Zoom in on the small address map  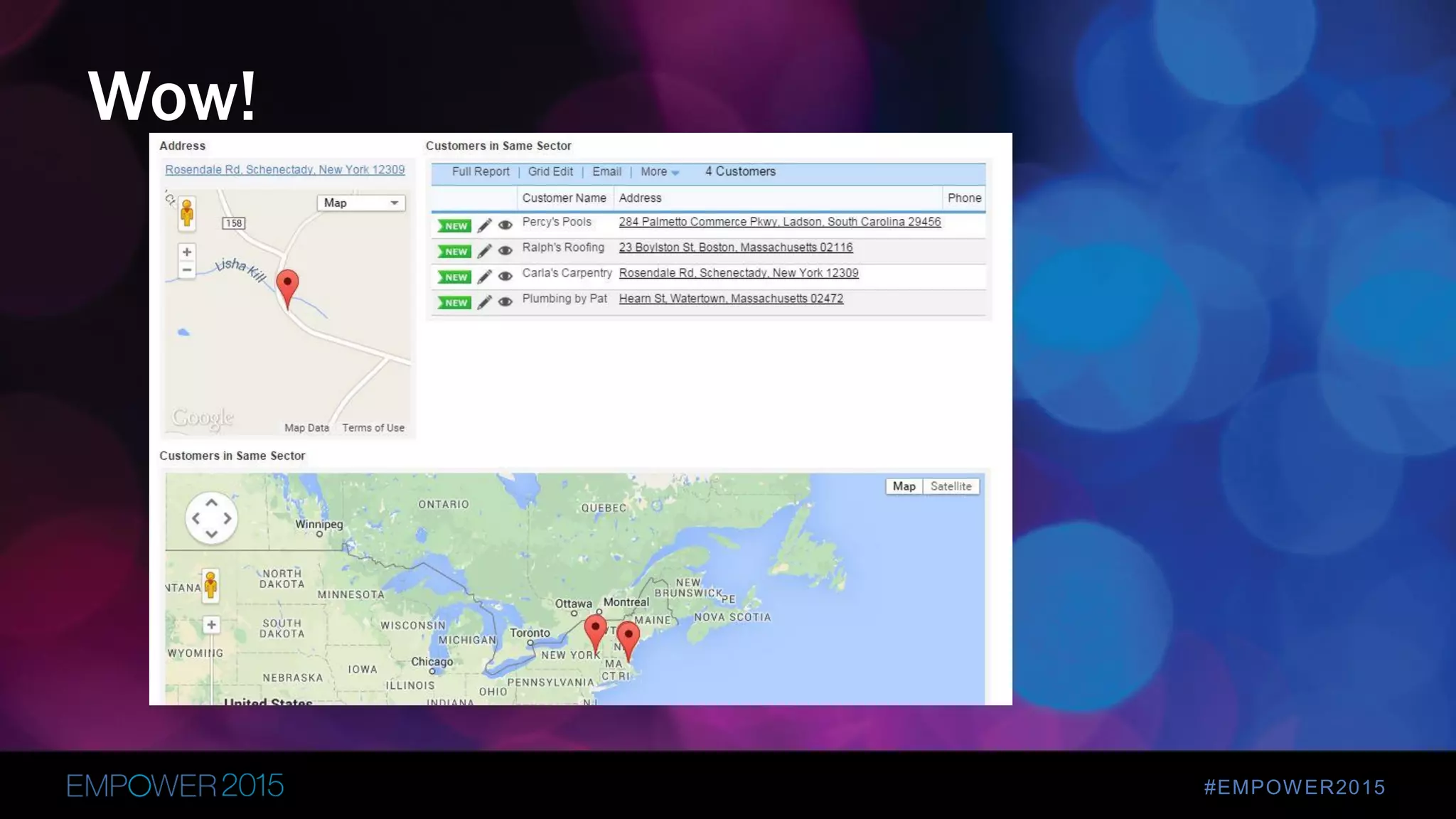click(187, 252)
